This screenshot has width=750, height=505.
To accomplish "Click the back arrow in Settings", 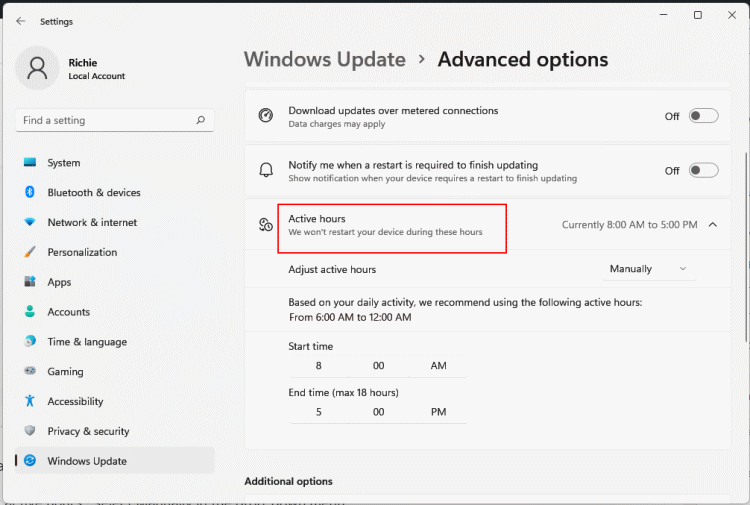I will (x=21, y=21).
